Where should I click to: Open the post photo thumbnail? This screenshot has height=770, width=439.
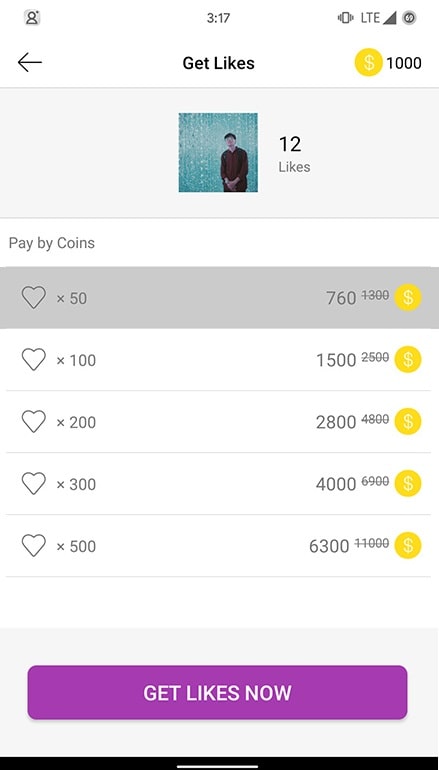tap(218, 152)
